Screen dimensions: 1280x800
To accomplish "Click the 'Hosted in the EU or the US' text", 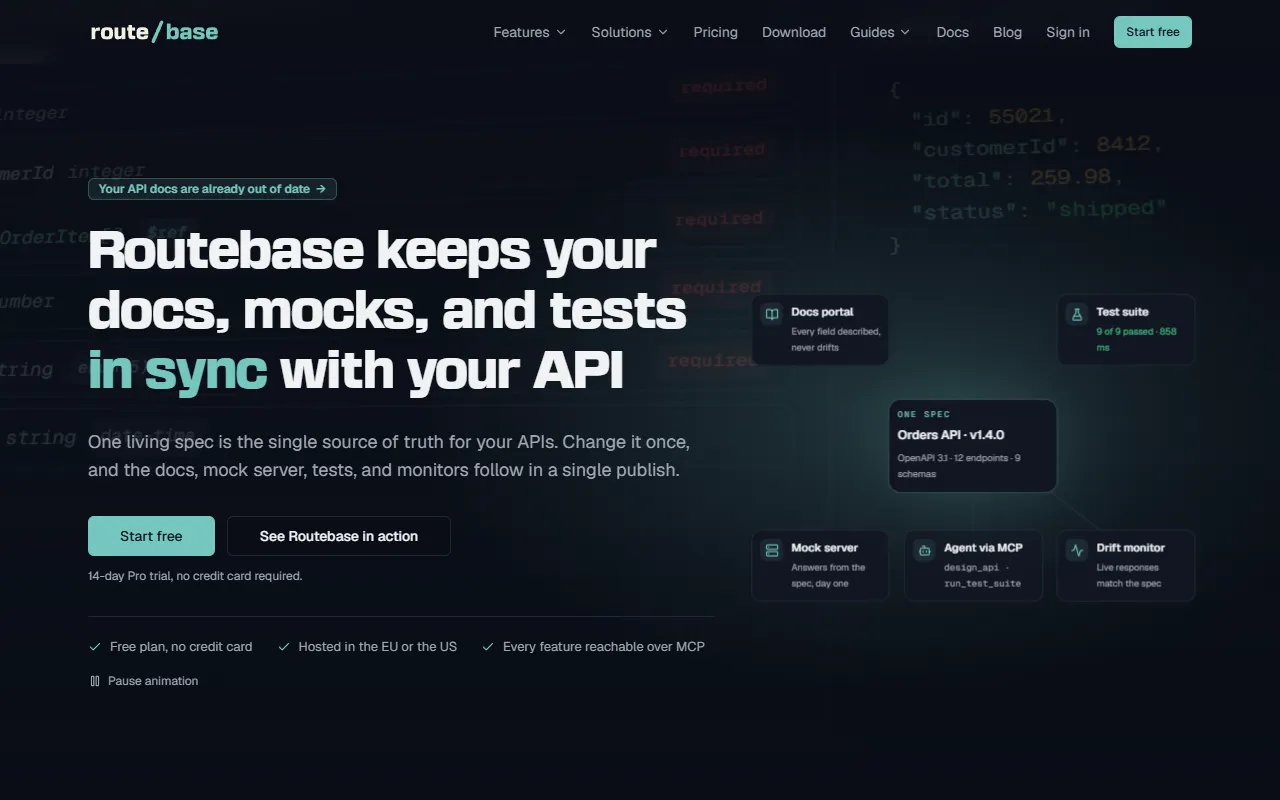I will (x=378, y=647).
